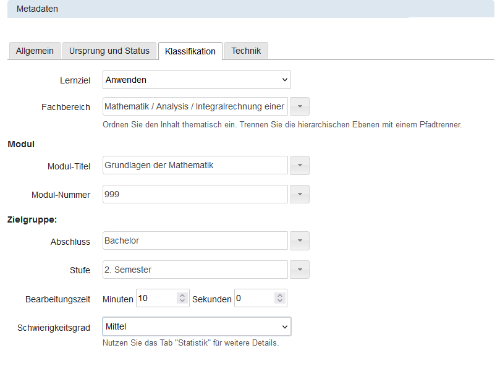The image size is (500, 366).
Task: Switch to the Allgemein tab
Action: point(35,51)
